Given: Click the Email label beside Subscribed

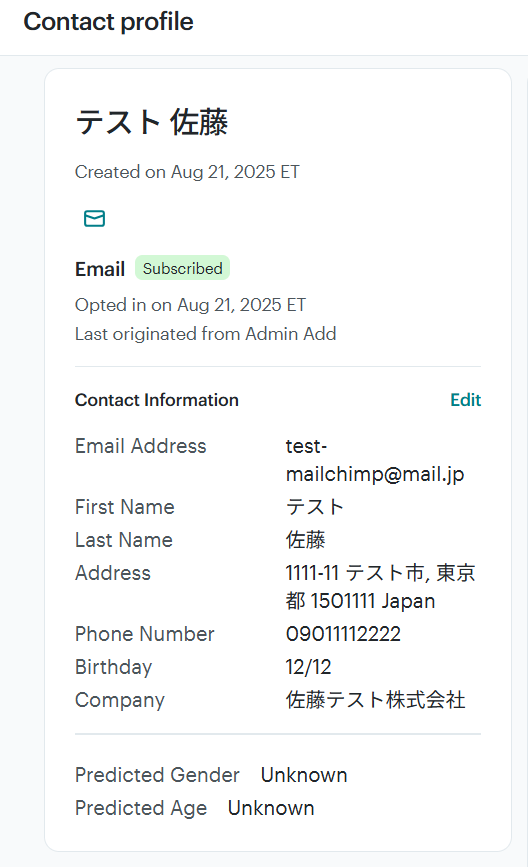Looking at the screenshot, I should [x=100, y=269].
